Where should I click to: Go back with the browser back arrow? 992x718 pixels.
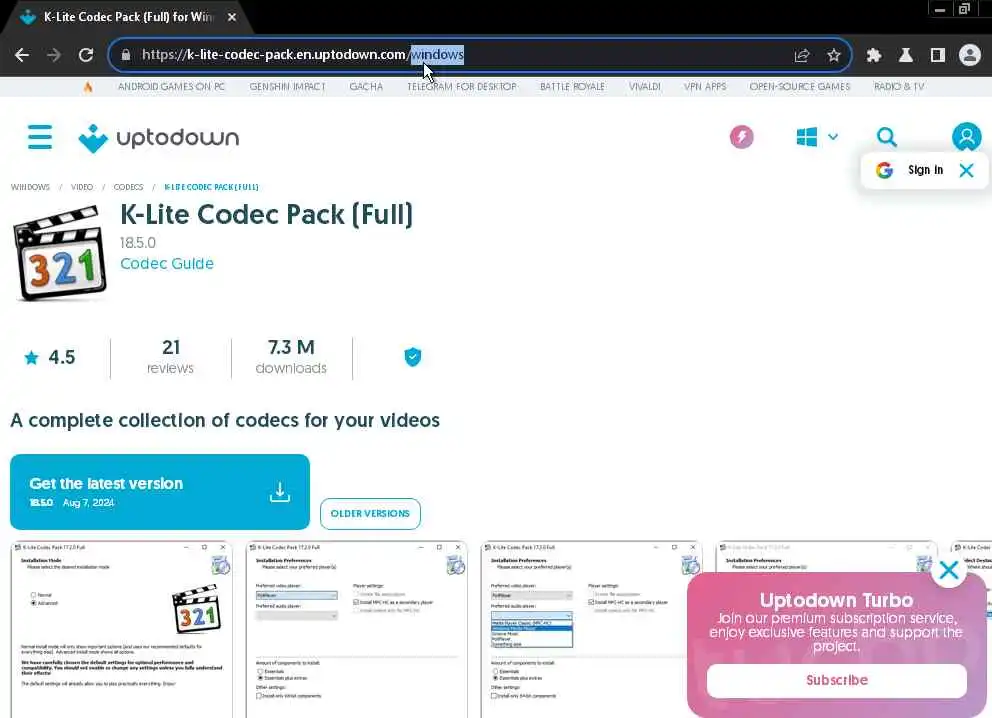pyautogui.click(x=22, y=55)
